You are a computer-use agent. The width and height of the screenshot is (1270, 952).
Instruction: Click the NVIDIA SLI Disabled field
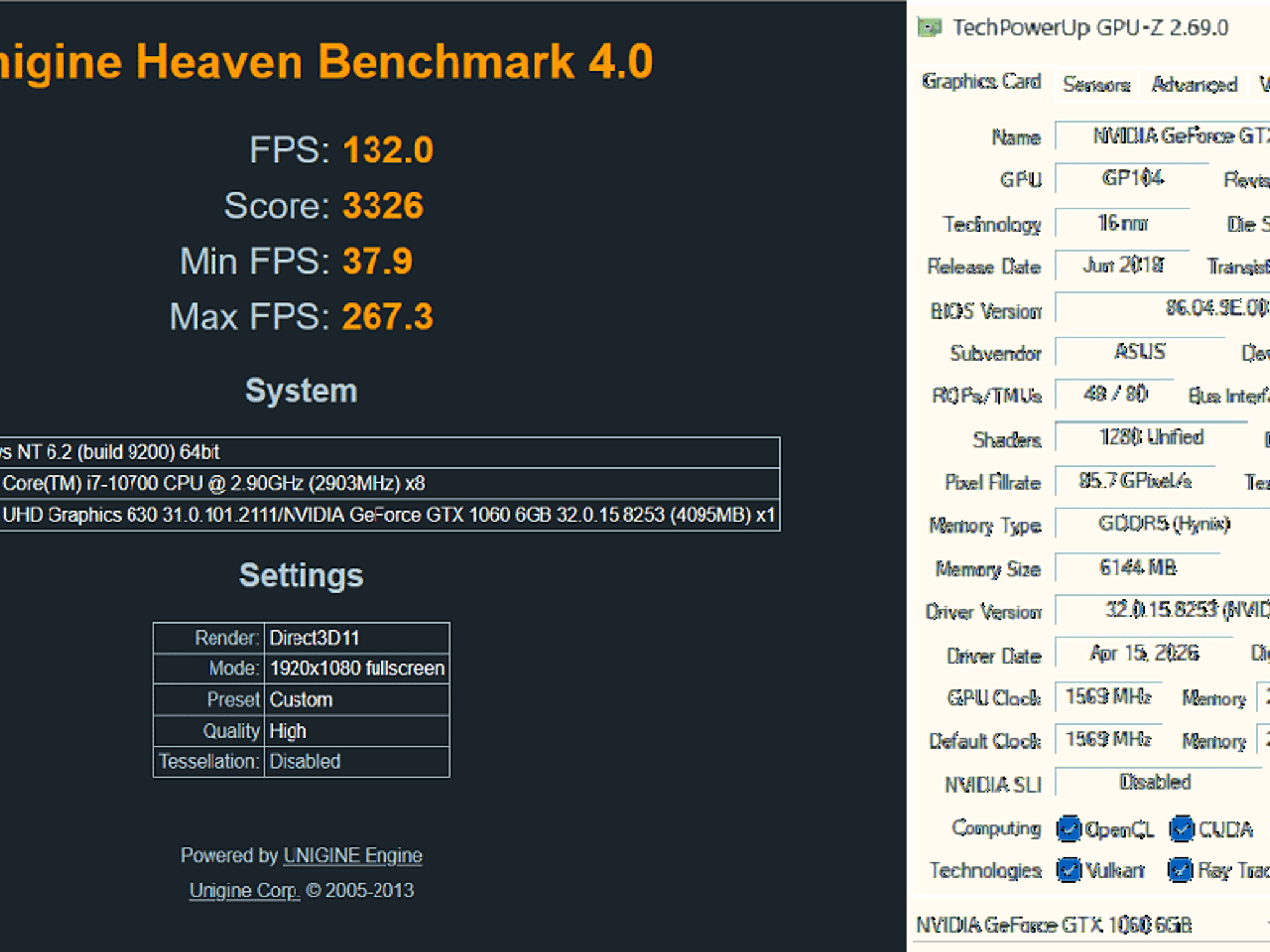(1158, 782)
